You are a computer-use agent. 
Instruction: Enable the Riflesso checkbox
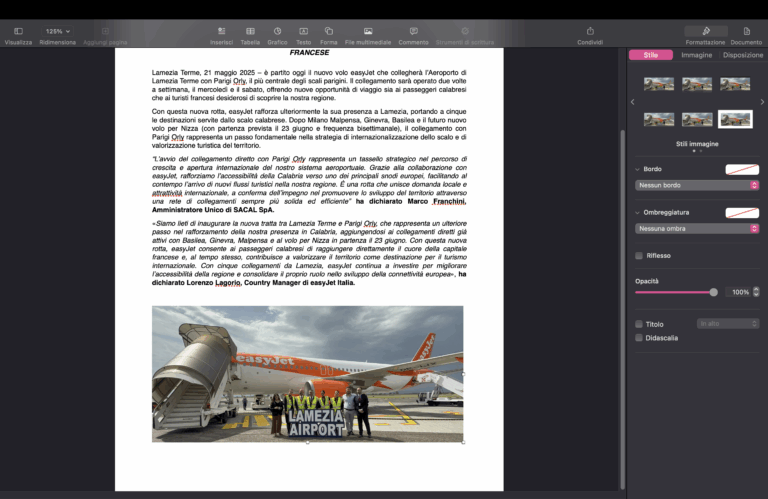pyautogui.click(x=639, y=256)
